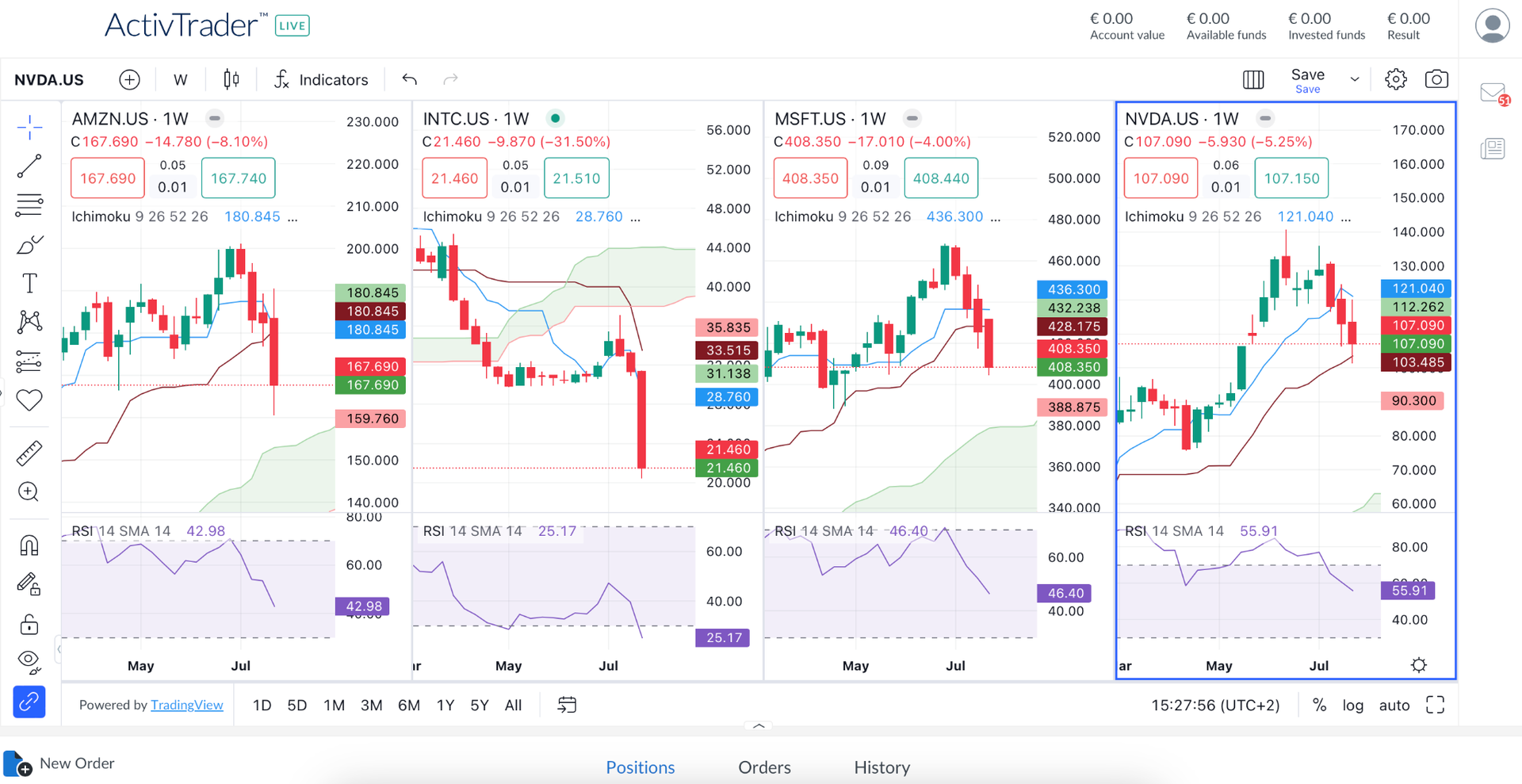Take a chart snapshot with camera icon
1522x784 pixels.
tap(1436, 79)
